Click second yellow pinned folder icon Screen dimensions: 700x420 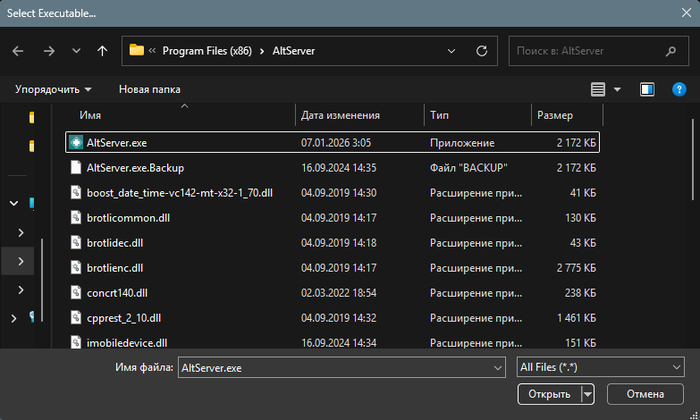point(31,146)
